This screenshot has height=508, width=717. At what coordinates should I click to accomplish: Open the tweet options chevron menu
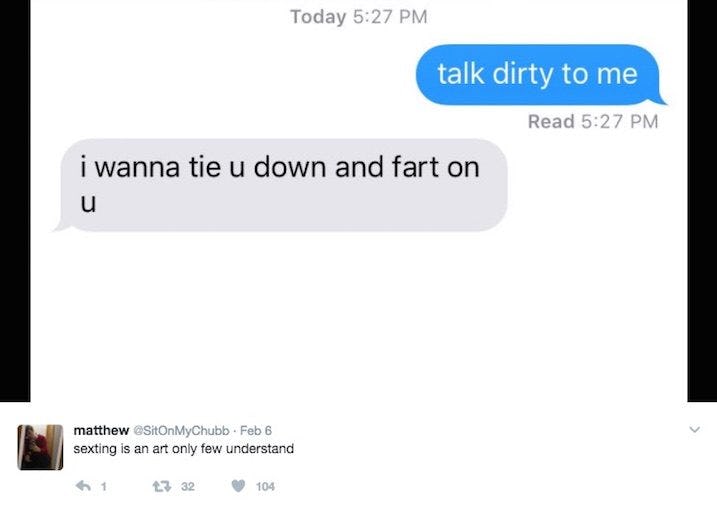click(x=694, y=429)
